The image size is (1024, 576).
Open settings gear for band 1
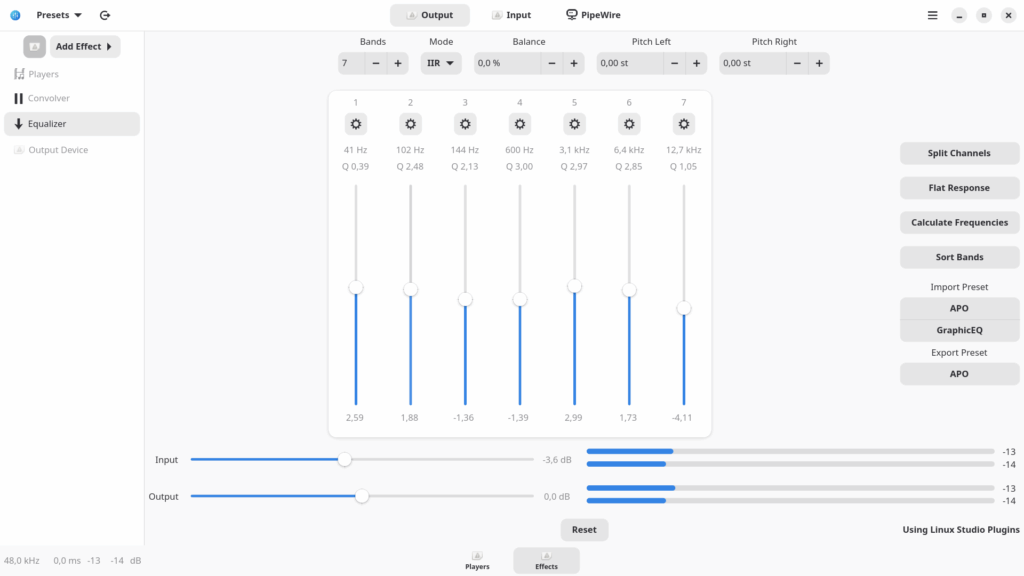(x=355, y=124)
